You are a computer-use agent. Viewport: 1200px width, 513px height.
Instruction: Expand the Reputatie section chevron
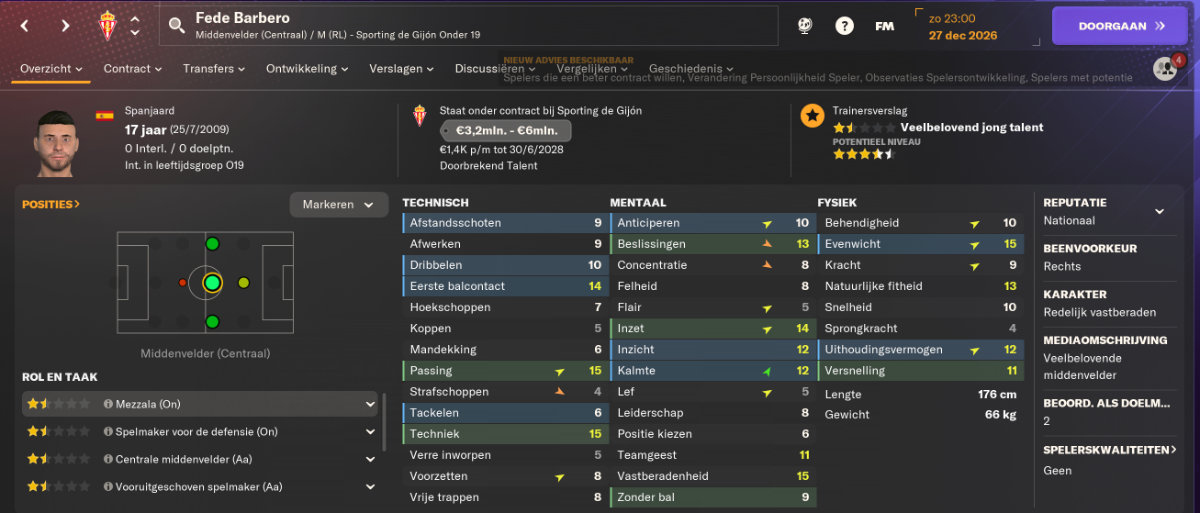1160,211
